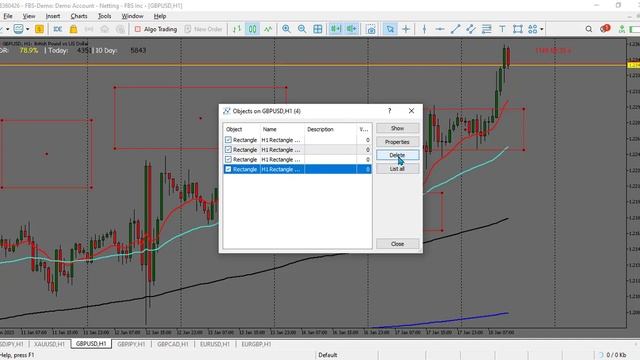Select the rectangle shapes tool
This screenshot has width=640, height=360.
tap(518, 29)
